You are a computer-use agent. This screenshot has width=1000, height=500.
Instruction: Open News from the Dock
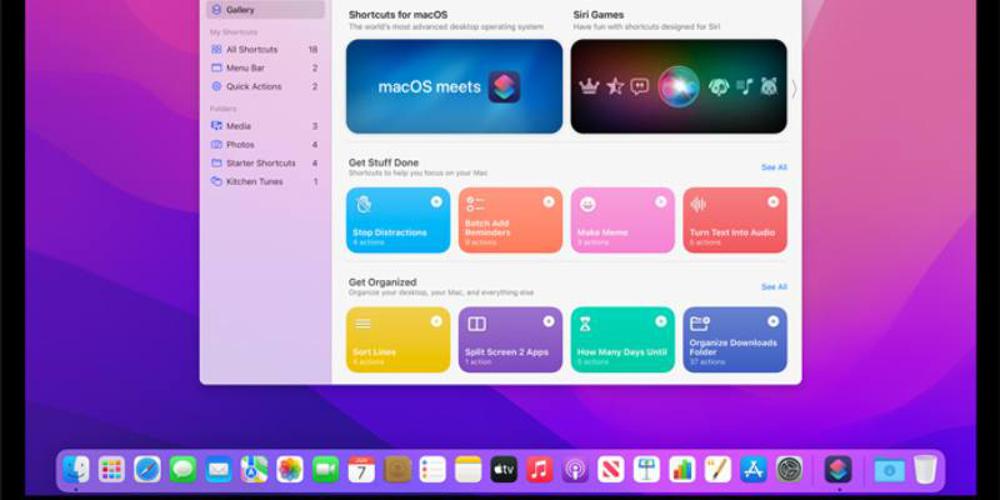(x=611, y=469)
